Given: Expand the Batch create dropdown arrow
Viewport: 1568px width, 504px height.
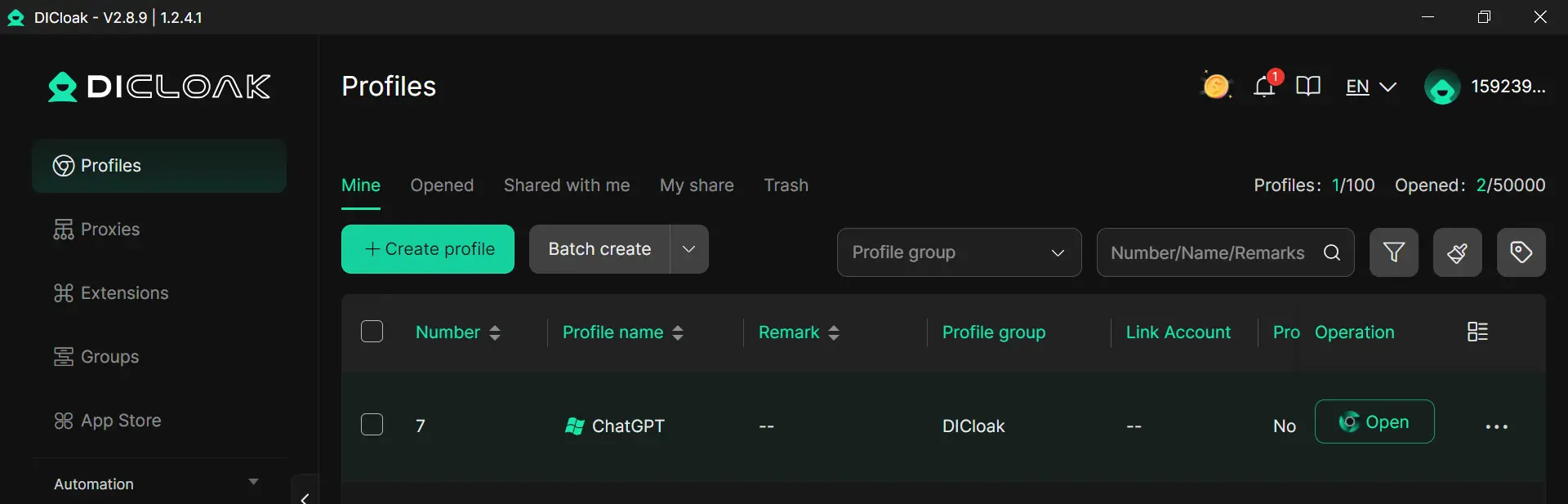Looking at the screenshot, I should [688, 249].
